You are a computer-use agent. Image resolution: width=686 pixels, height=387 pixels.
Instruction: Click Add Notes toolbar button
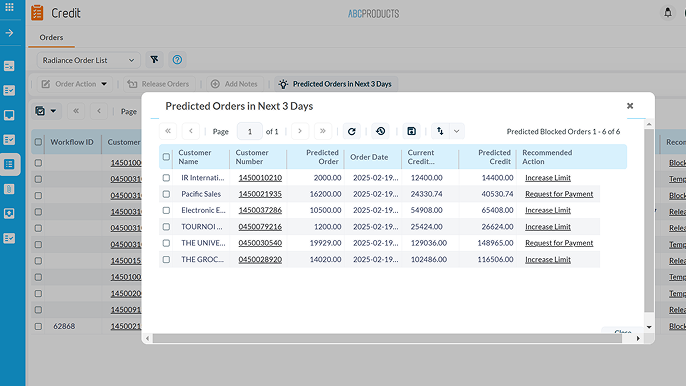pyautogui.click(x=235, y=84)
